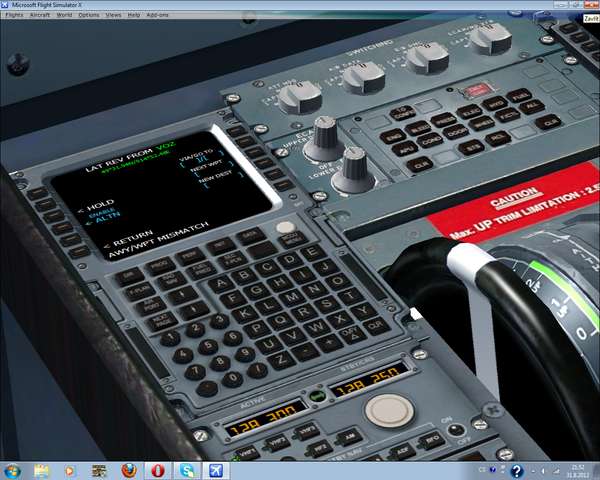The width and height of the screenshot is (600, 480).
Task: Open Firefox from the Windows taskbar
Action: pos(129,471)
